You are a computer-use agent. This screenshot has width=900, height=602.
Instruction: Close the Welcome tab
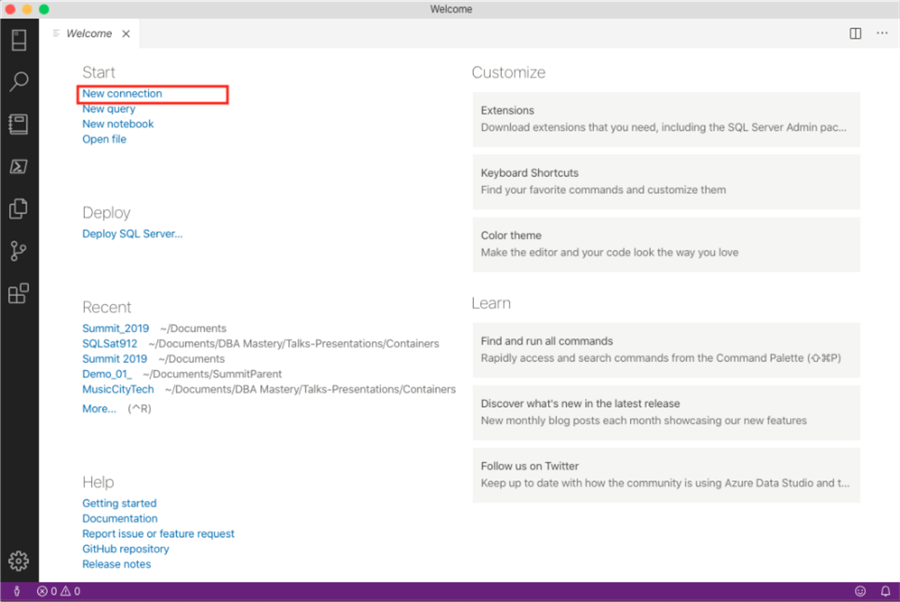click(x=126, y=33)
